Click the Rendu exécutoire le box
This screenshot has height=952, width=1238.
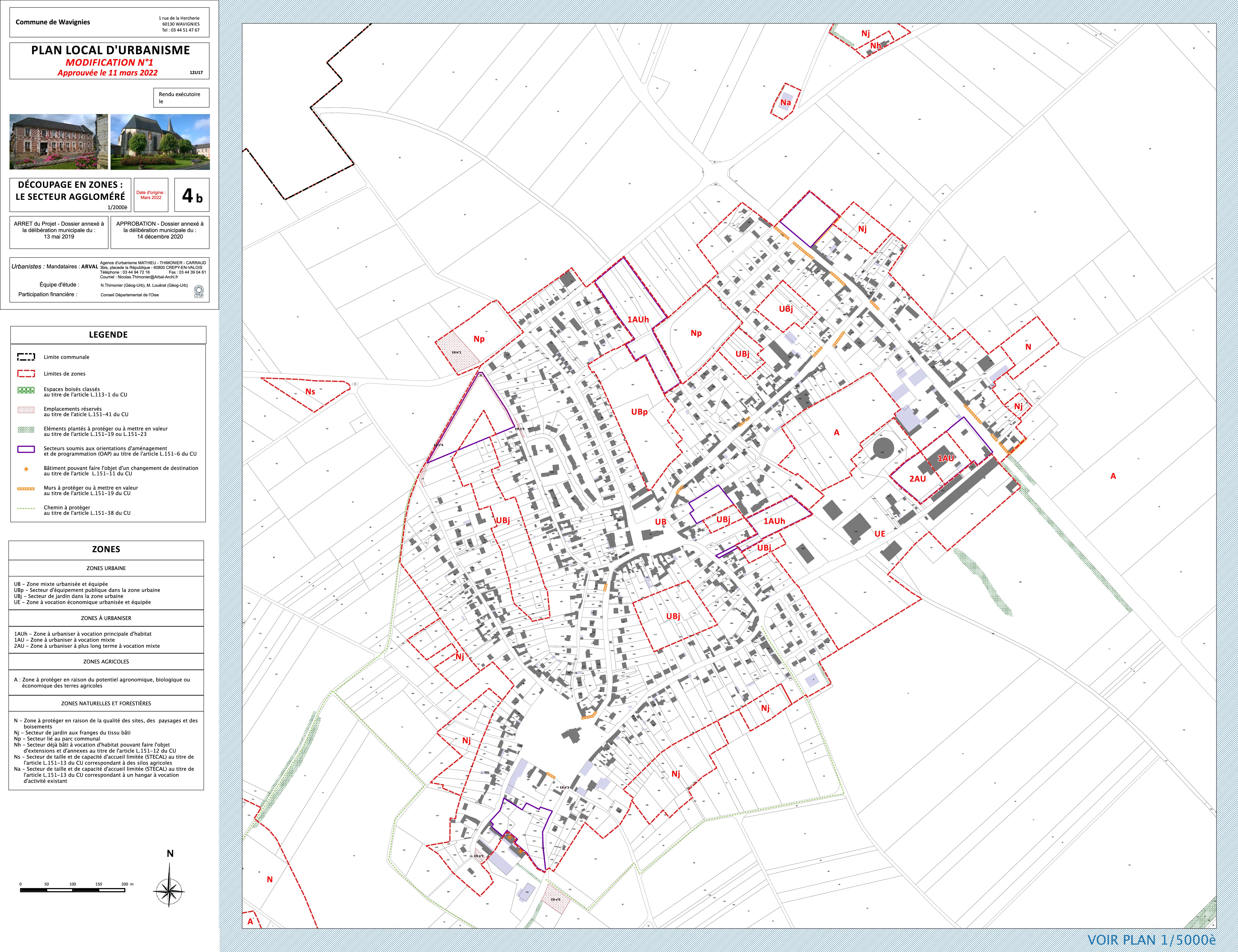(x=181, y=98)
